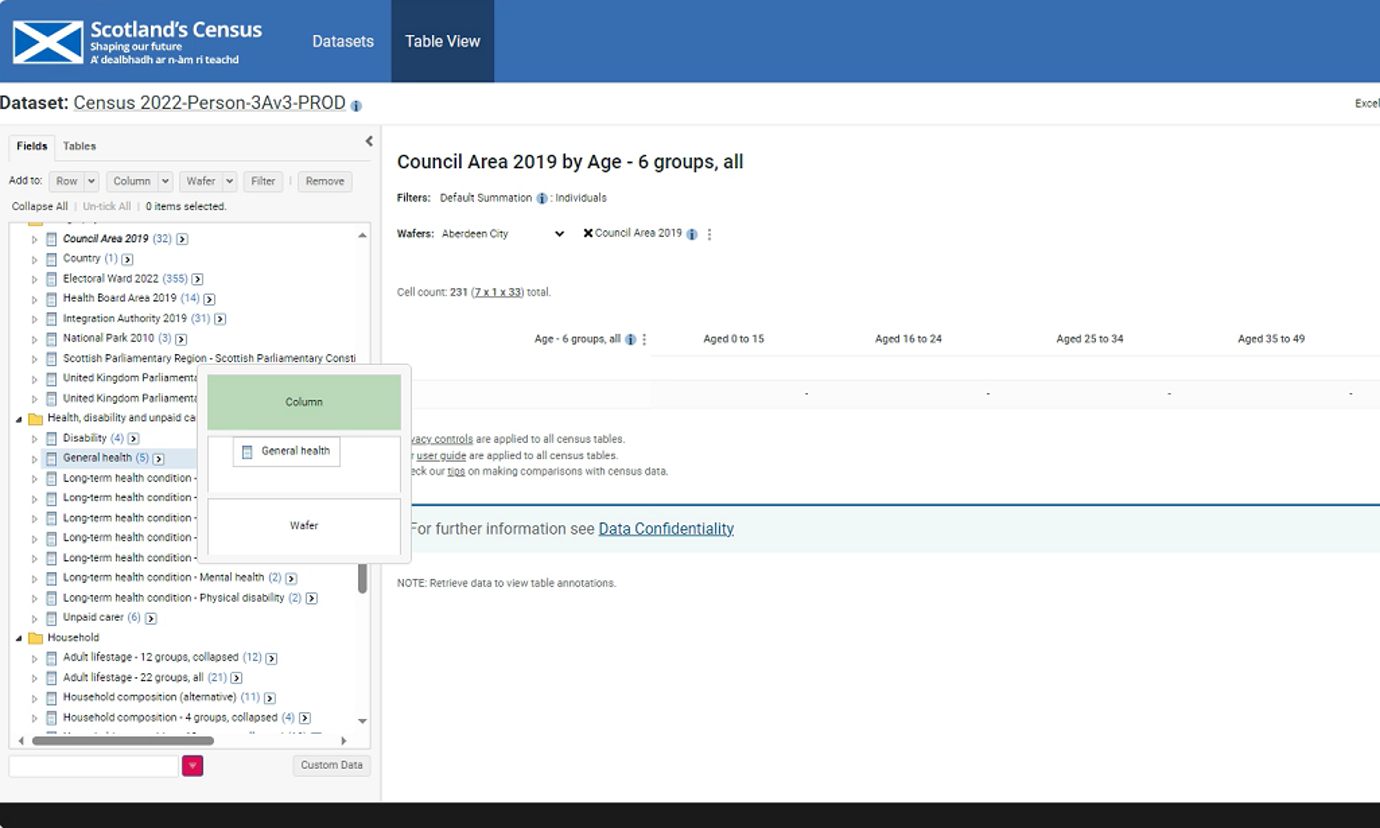Click the arrow box next to Electoral Ward 2022
Viewport: 1380px width, 828px height.
click(x=197, y=279)
